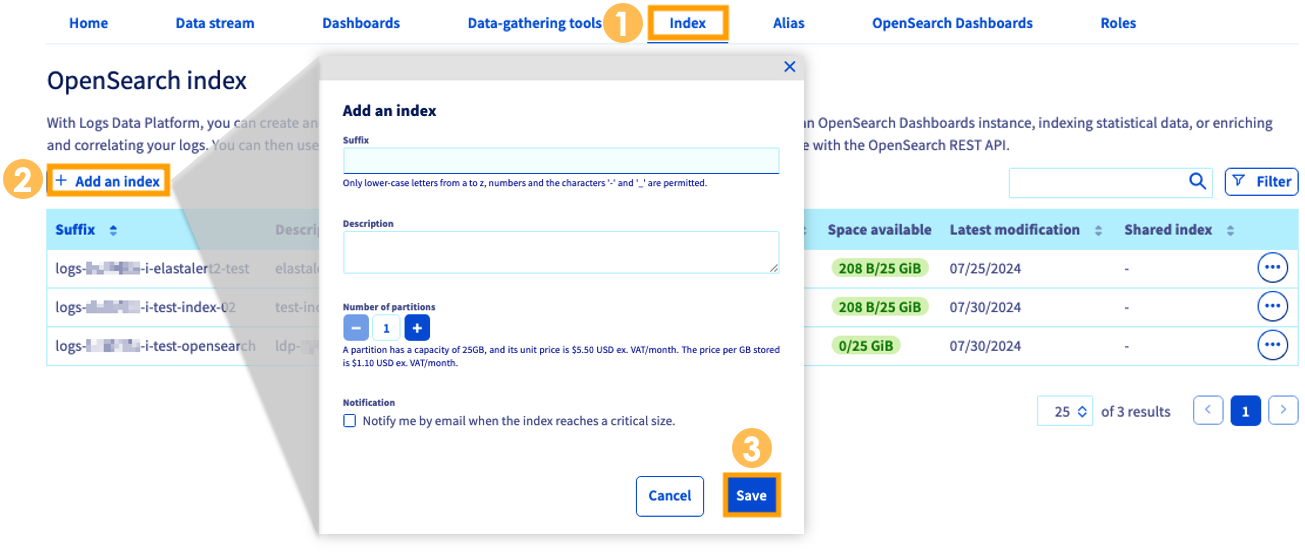Image resolution: width=1305 pixels, height=552 pixels.
Task: Switch to the Roles tab
Action: pos(1118,23)
